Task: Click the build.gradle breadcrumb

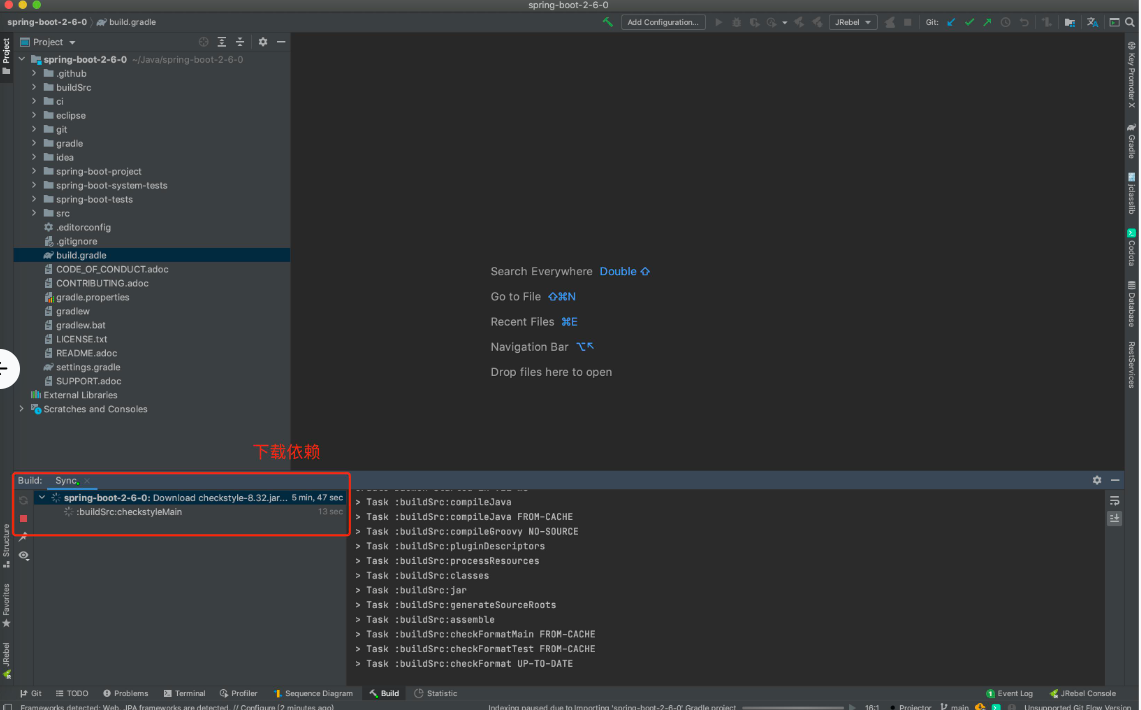Action: [x=127, y=22]
